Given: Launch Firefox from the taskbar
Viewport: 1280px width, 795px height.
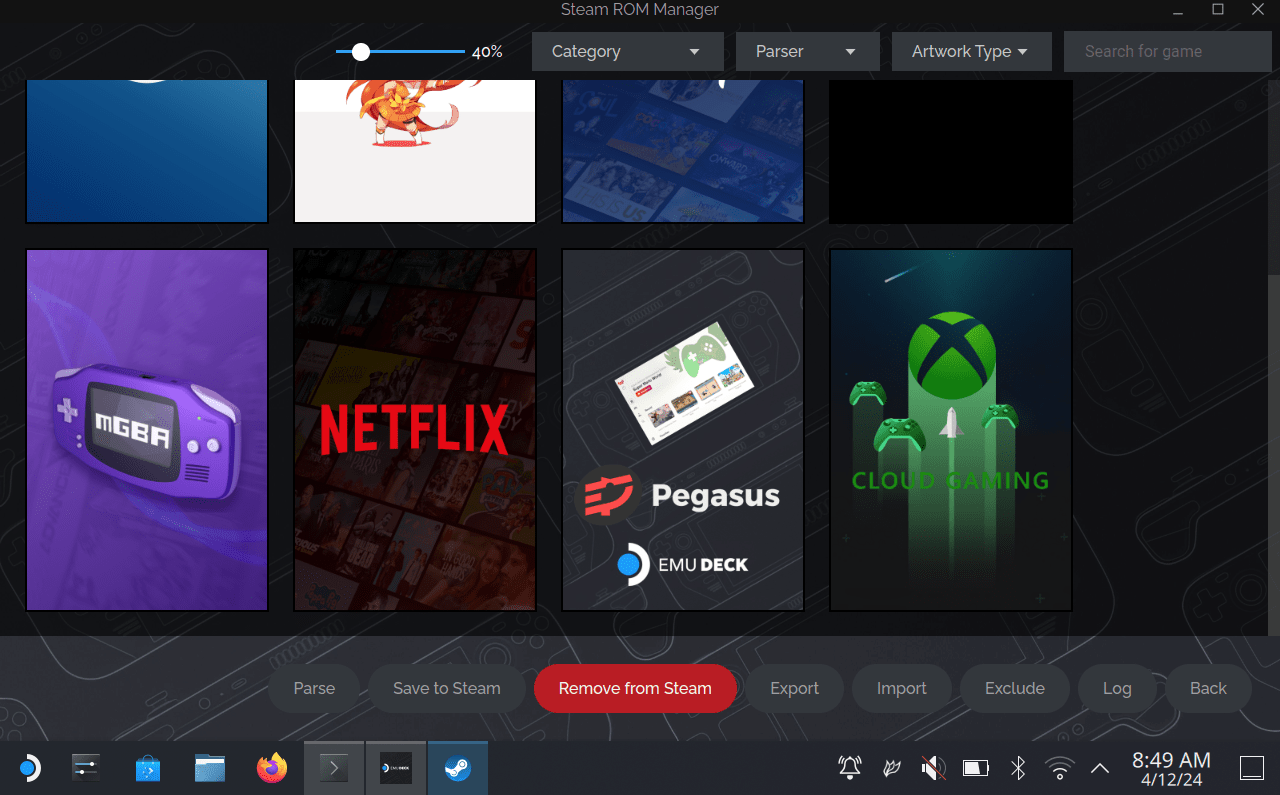Looking at the screenshot, I should point(271,768).
